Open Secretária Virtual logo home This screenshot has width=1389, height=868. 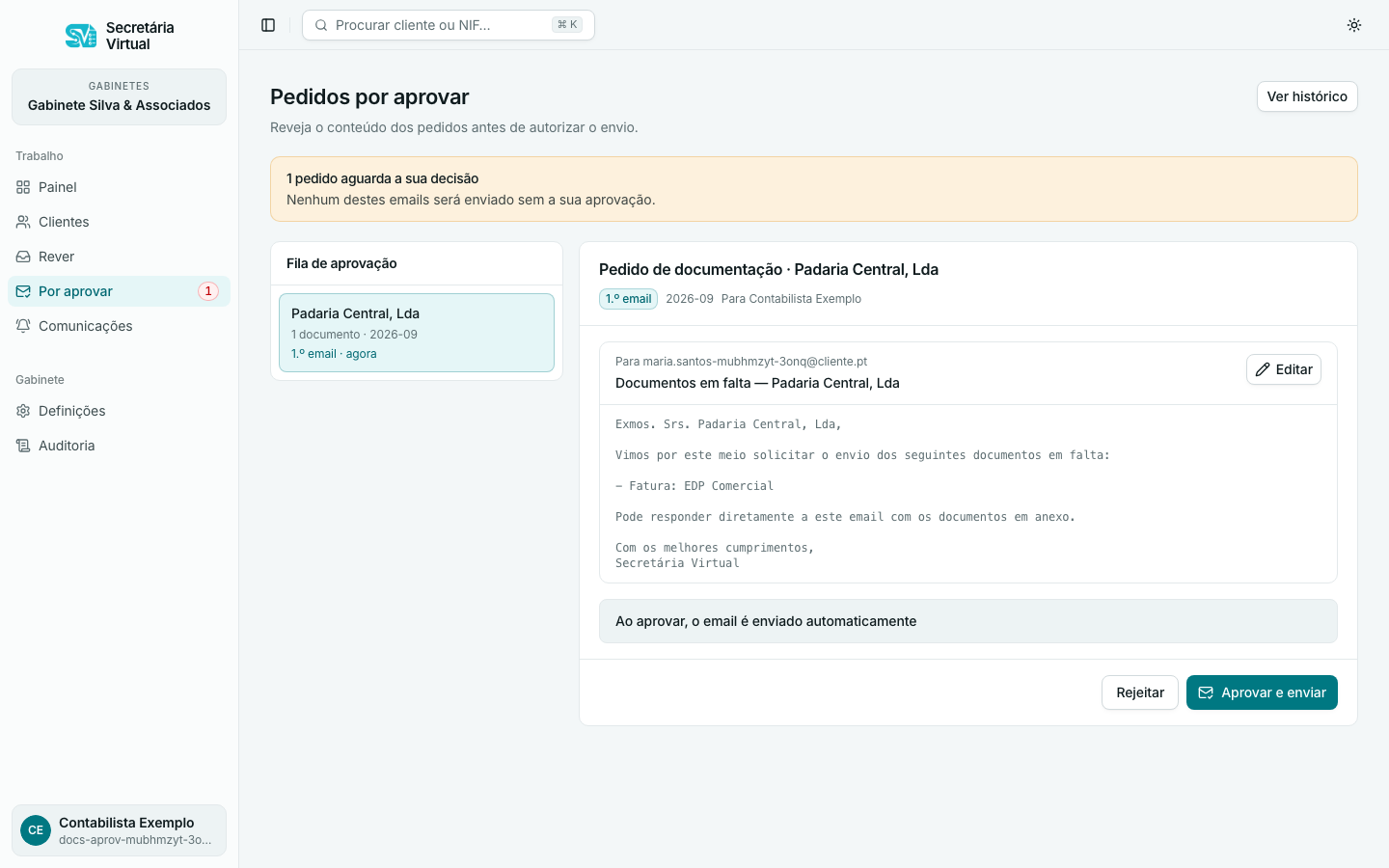tap(120, 36)
